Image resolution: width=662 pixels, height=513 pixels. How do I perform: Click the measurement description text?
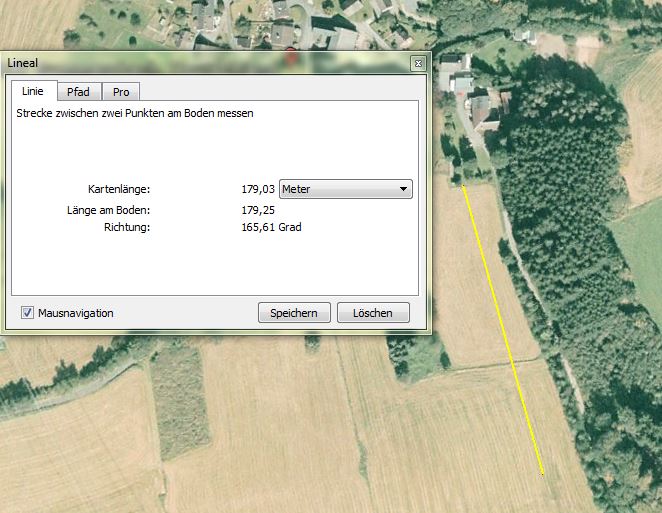(135, 114)
